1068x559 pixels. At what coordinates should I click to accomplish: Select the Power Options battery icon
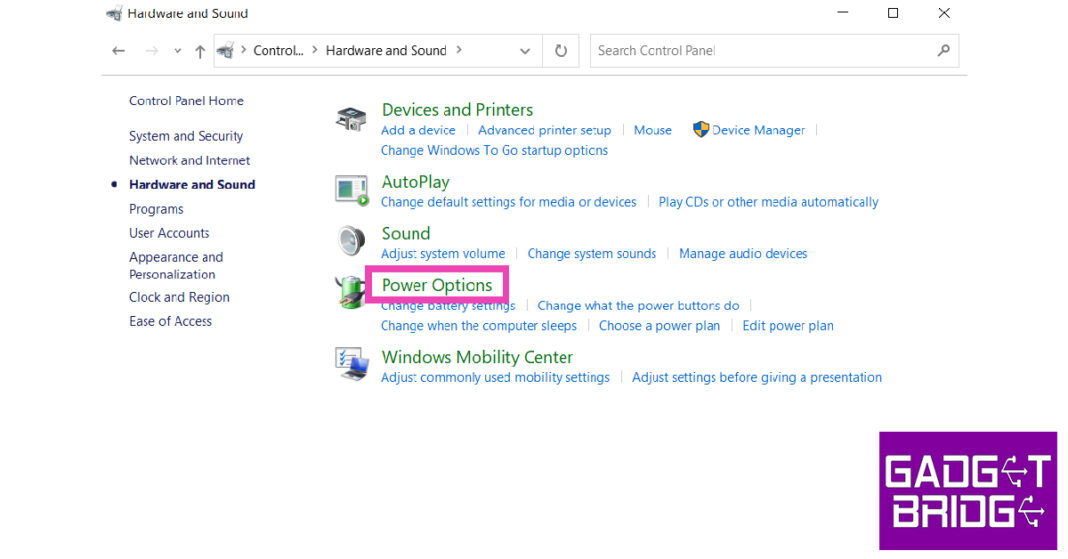351,292
